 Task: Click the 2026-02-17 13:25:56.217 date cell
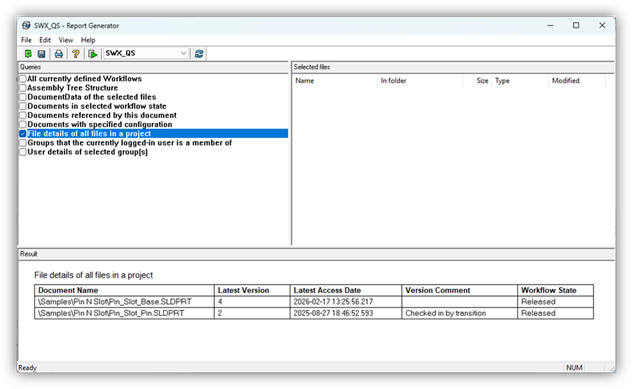346,302
